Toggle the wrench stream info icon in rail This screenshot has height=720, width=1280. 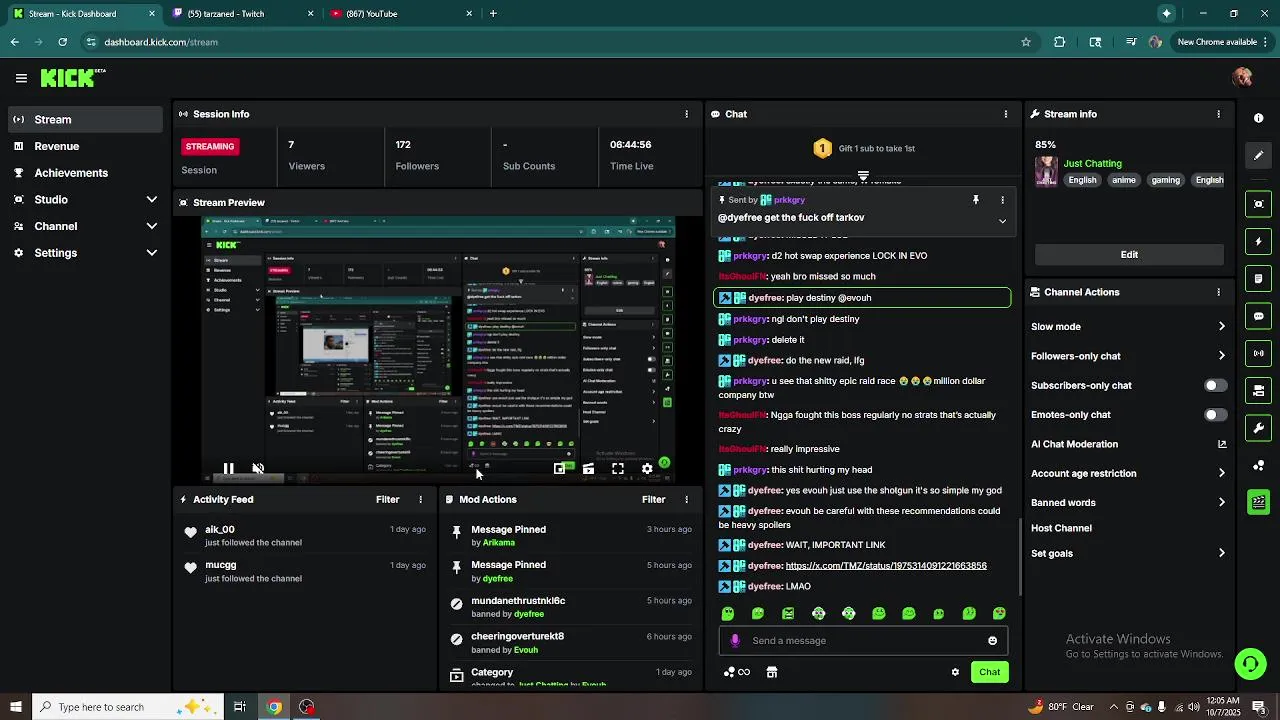1258,428
